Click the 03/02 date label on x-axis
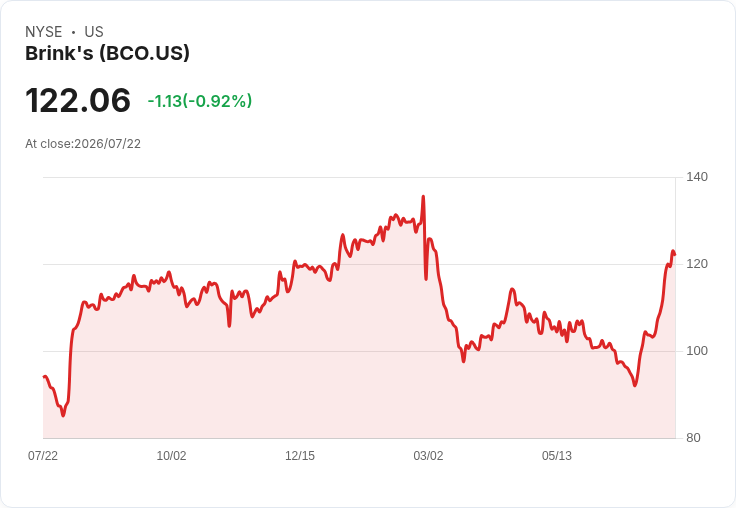The image size is (736, 508). [428, 455]
